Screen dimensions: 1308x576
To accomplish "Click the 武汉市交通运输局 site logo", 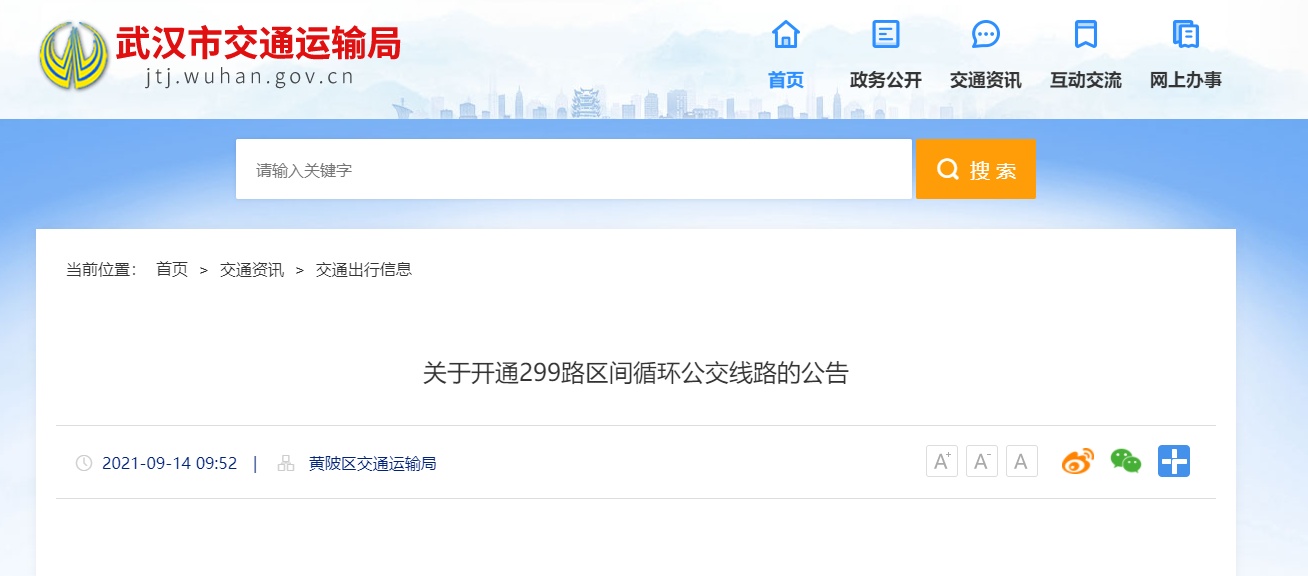I will point(220,55).
